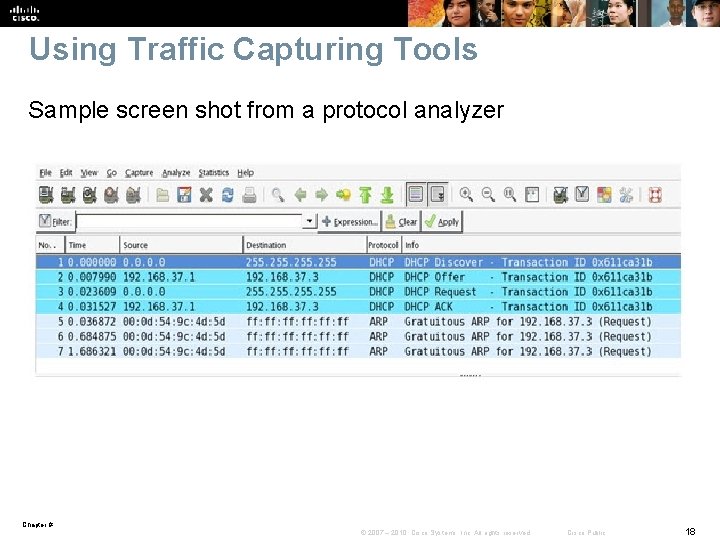Start a new live capture icon

90,195
